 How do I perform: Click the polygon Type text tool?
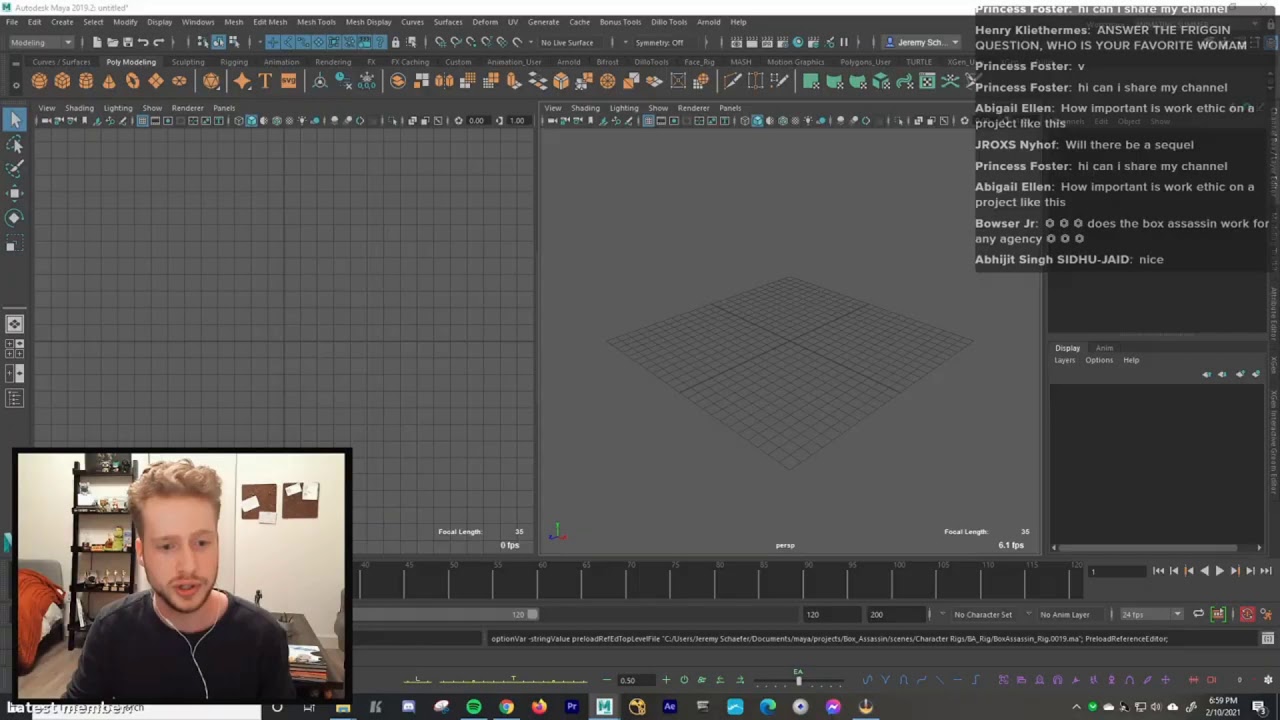(x=265, y=81)
